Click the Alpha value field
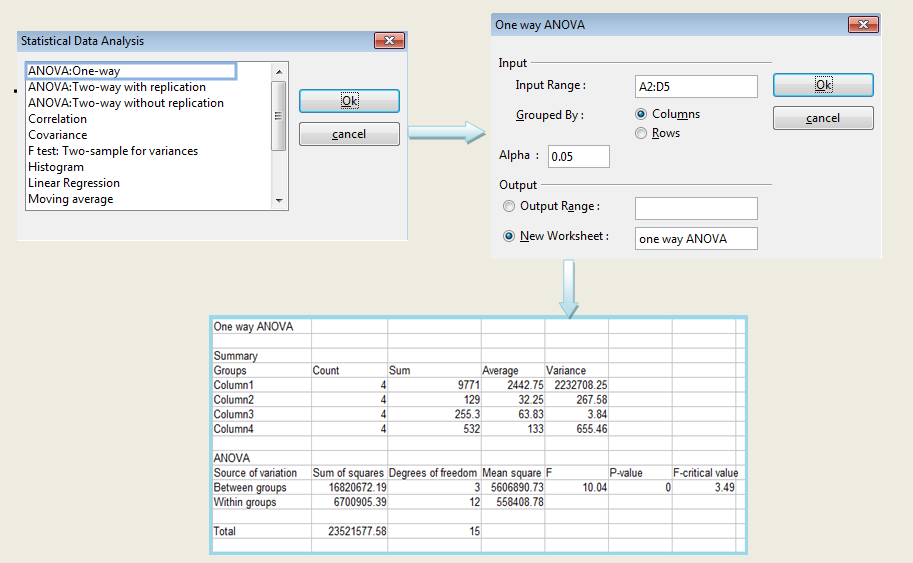Screen dimensions: 913x563 (579, 156)
